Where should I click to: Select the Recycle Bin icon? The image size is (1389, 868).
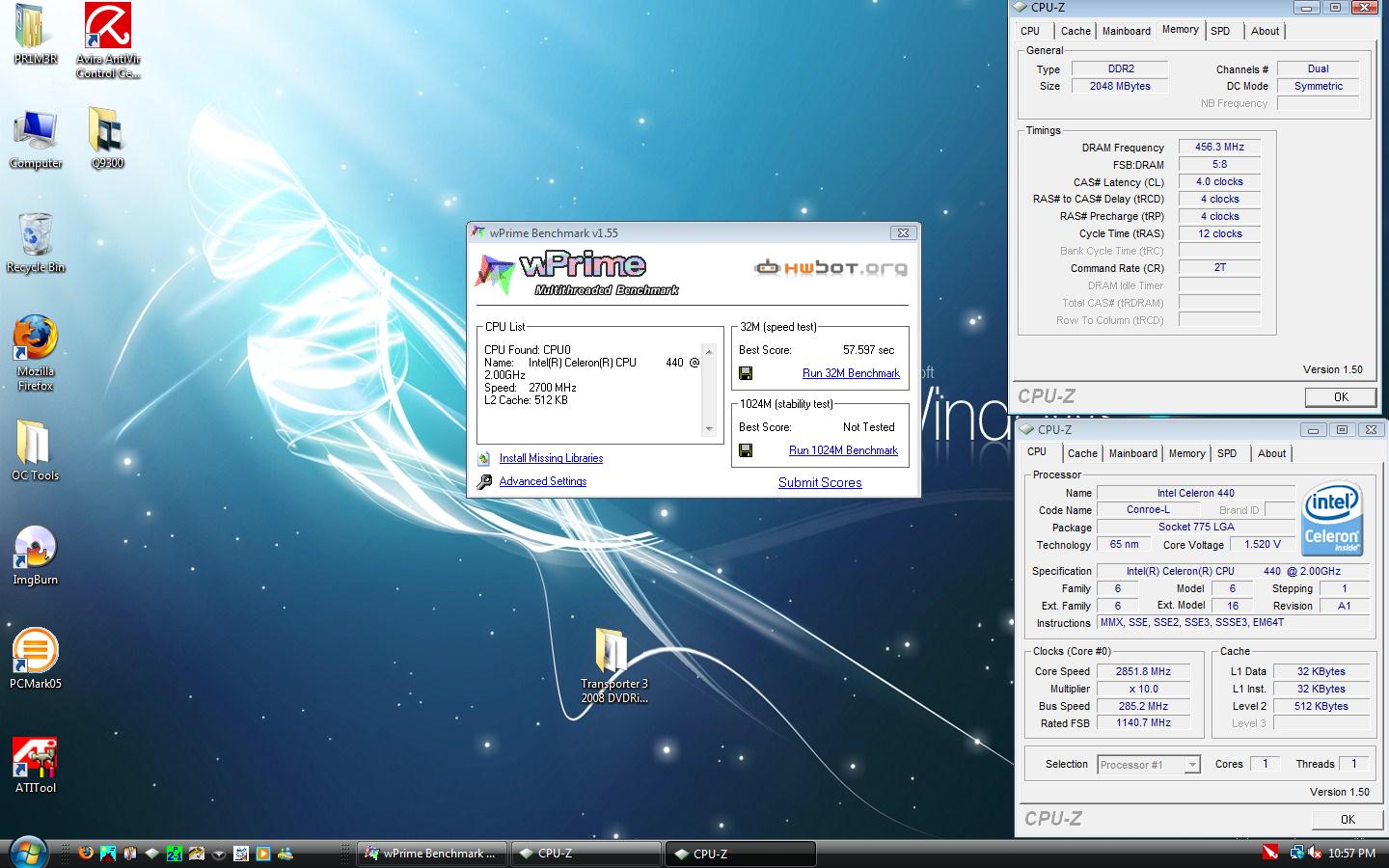(36, 243)
